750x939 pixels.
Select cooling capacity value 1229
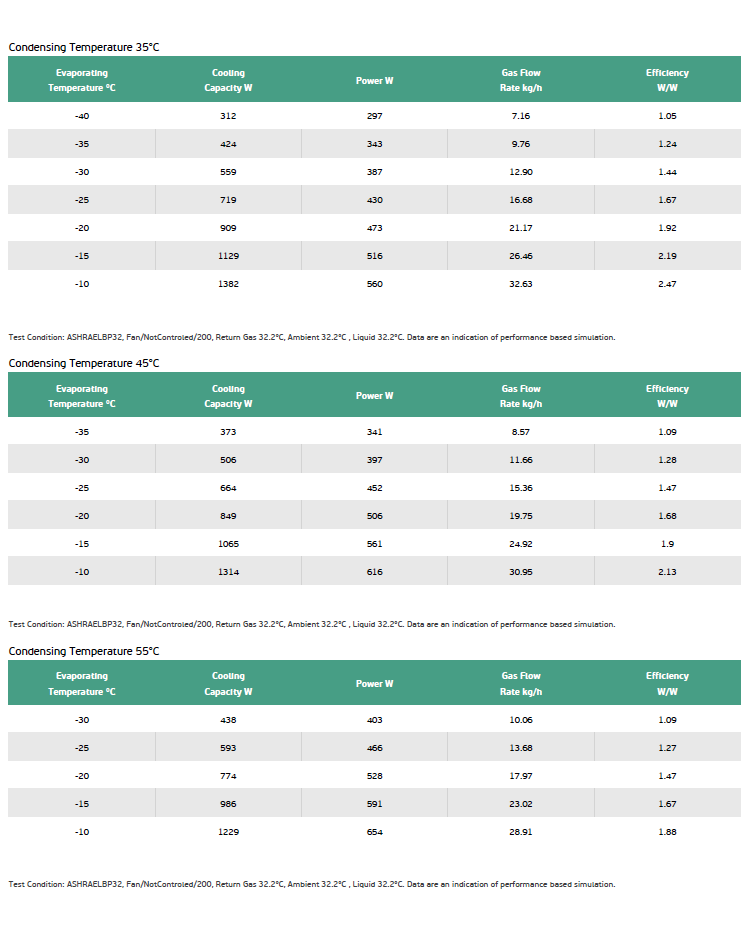[228, 832]
